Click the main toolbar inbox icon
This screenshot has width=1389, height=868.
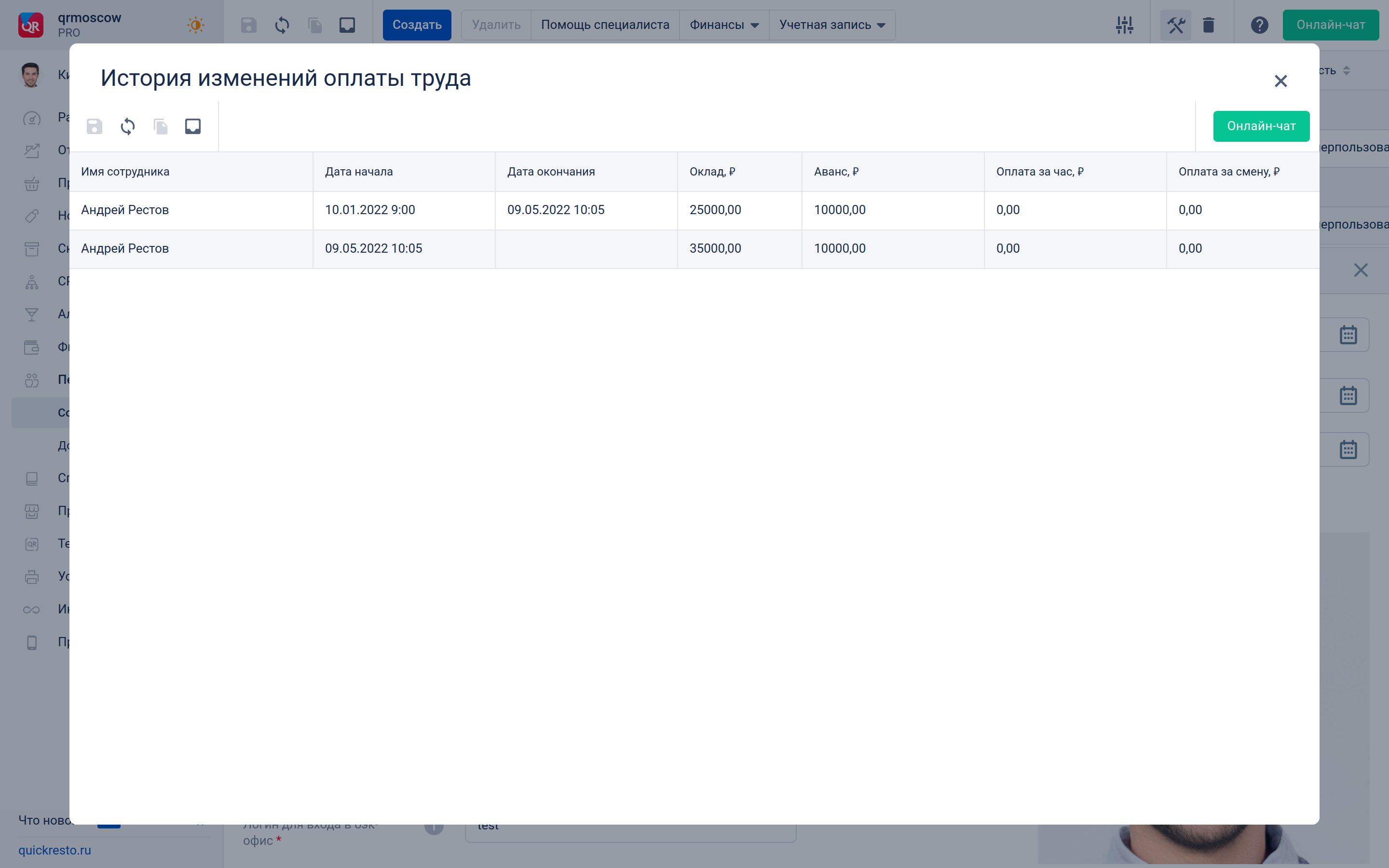click(347, 25)
